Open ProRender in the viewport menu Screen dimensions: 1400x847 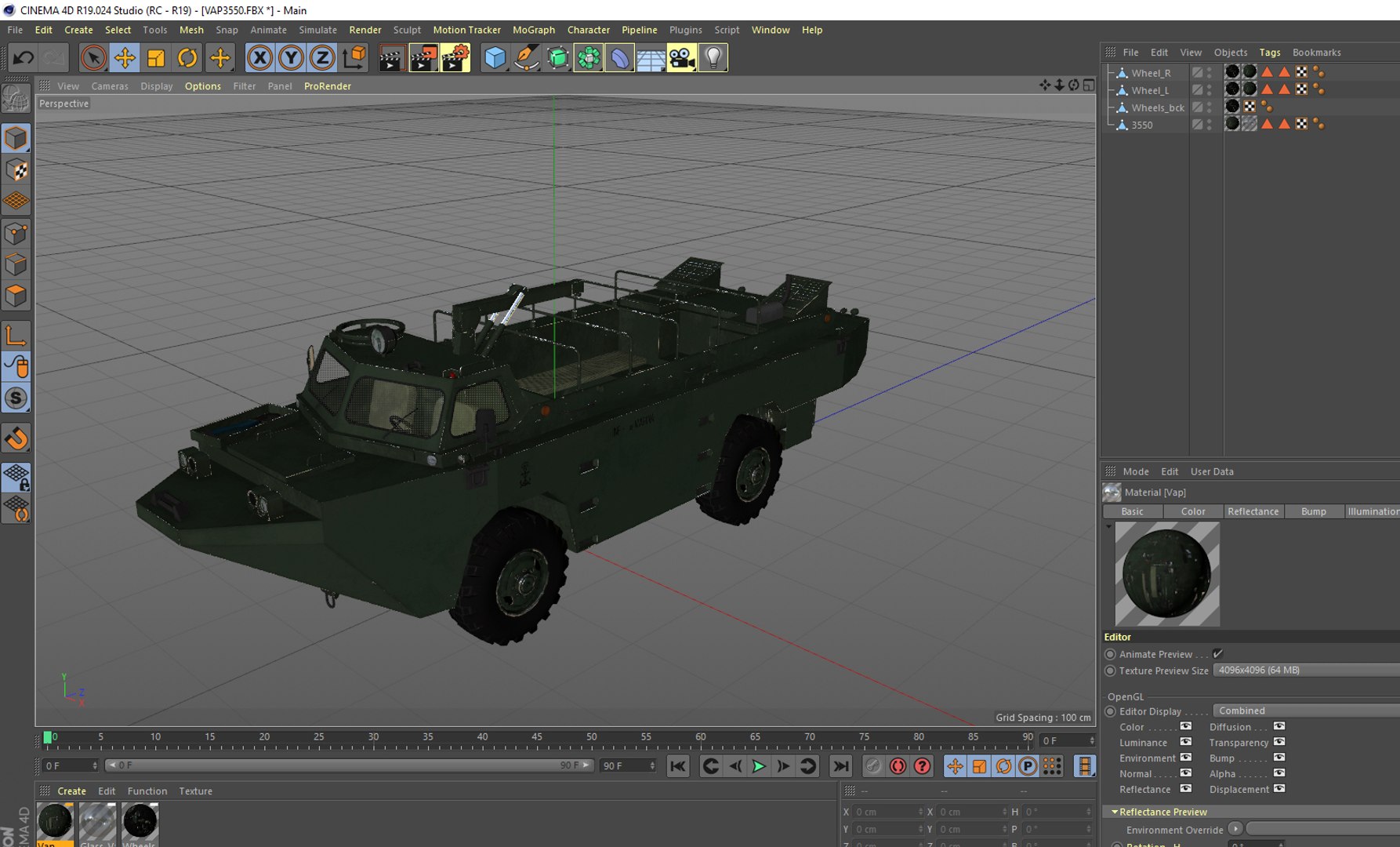[328, 86]
